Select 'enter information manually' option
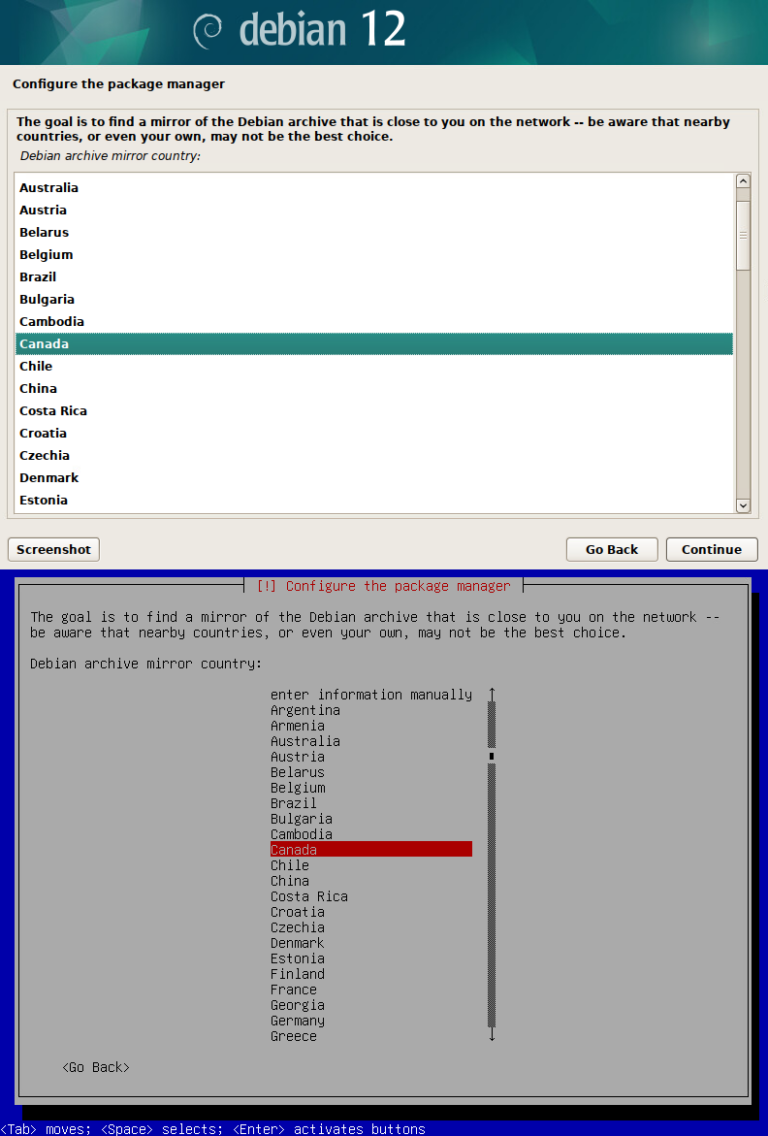The width and height of the screenshot is (768, 1136). (371, 694)
